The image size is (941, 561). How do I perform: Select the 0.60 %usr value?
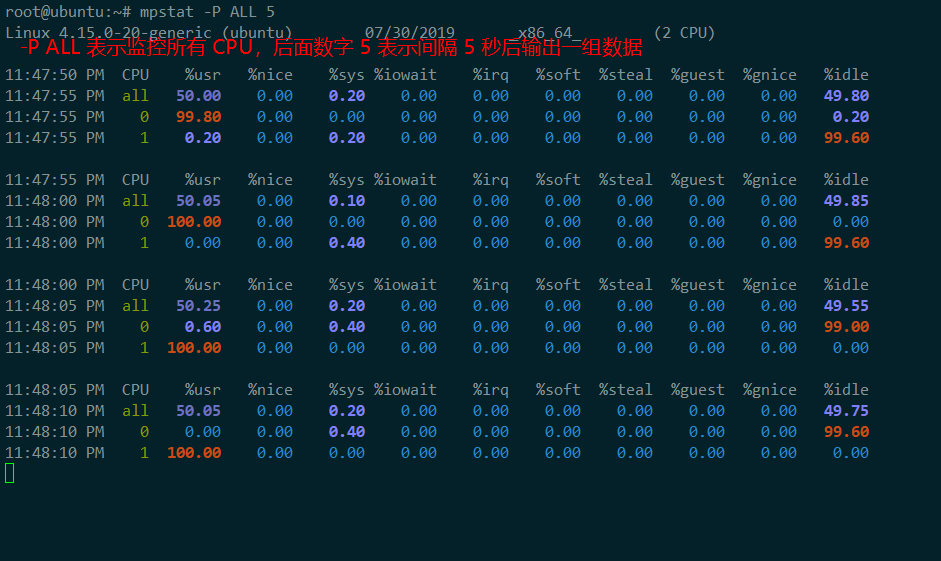click(203, 327)
